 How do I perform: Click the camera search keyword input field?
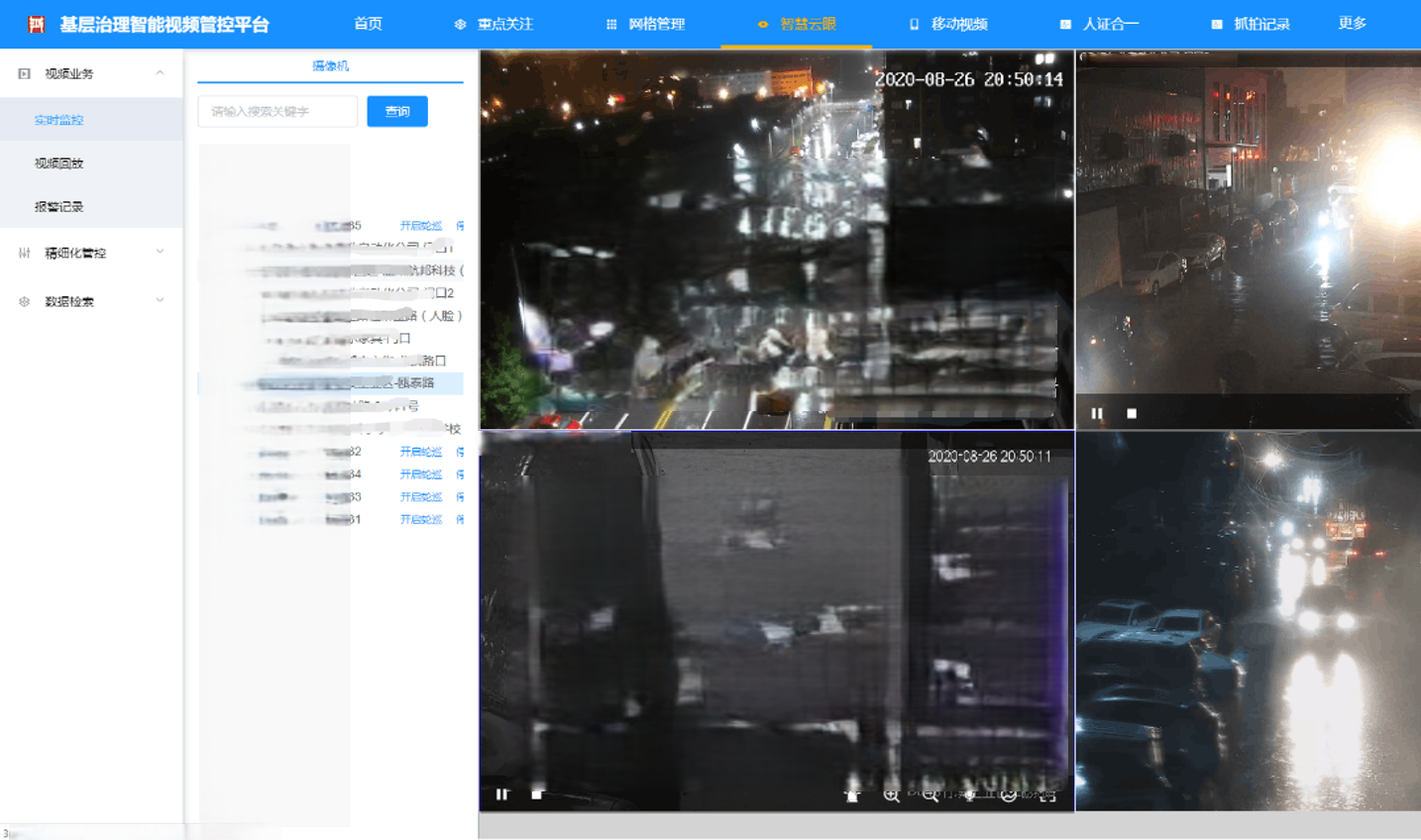tap(277, 112)
